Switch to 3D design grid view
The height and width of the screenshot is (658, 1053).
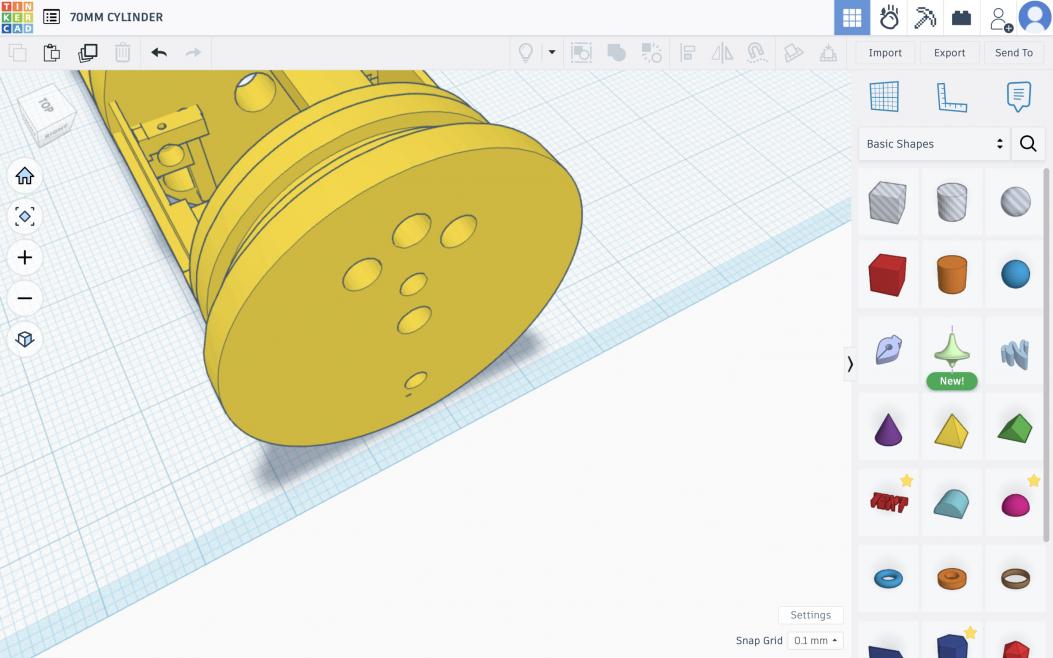[x=852, y=18]
